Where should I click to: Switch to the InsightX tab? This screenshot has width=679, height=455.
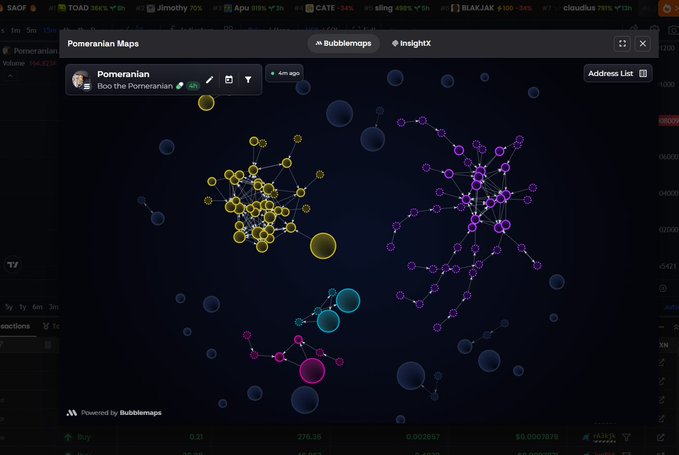click(x=411, y=43)
